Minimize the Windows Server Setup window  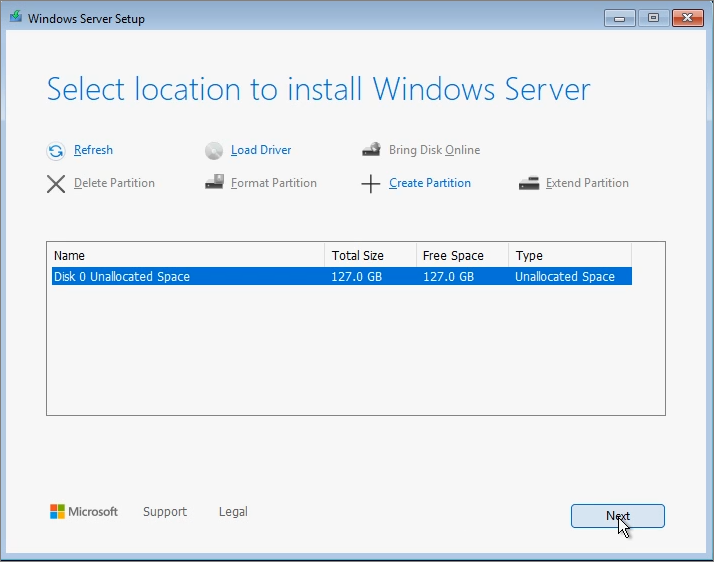(x=620, y=18)
